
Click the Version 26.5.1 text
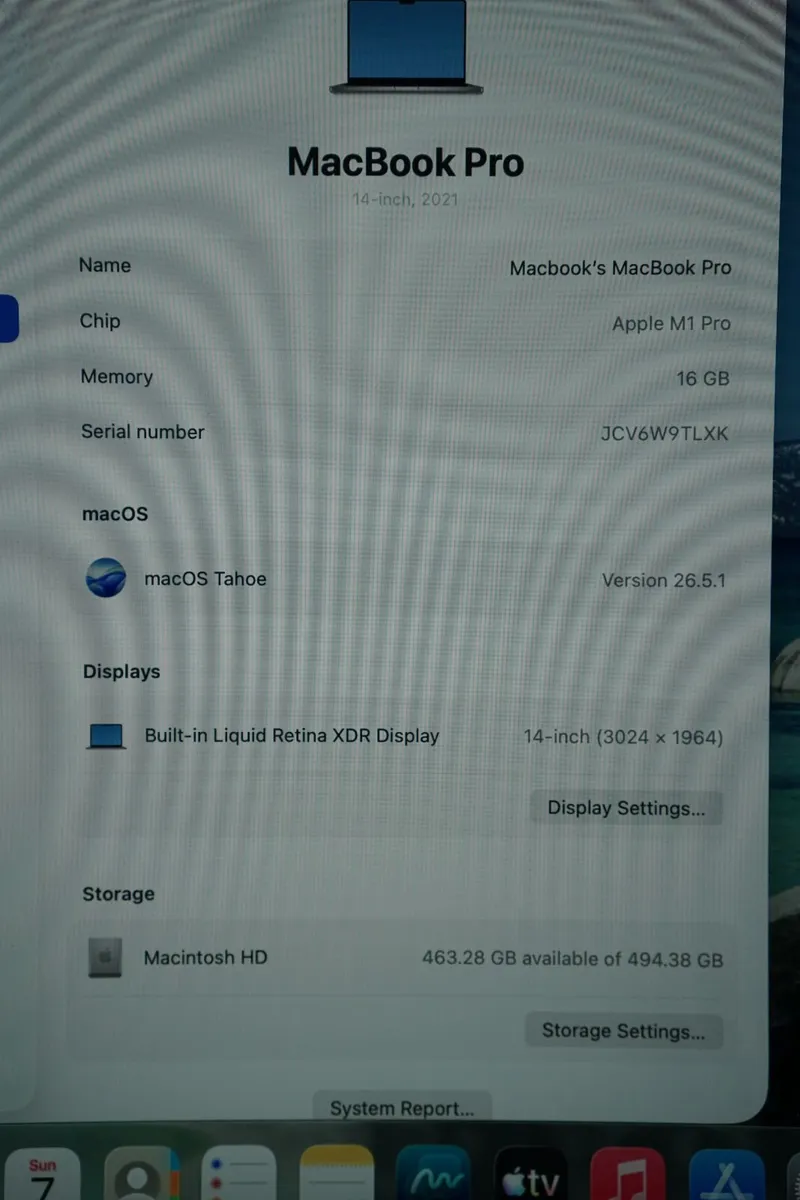click(664, 580)
